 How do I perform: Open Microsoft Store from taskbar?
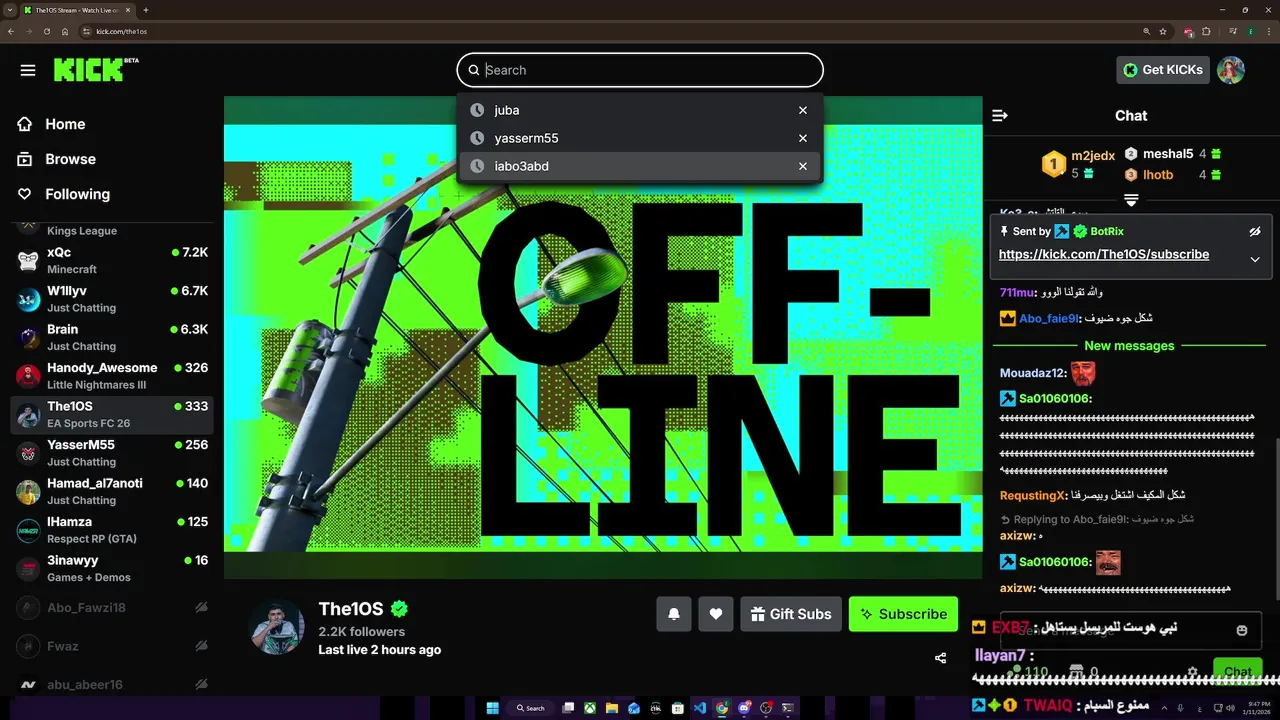point(678,708)
